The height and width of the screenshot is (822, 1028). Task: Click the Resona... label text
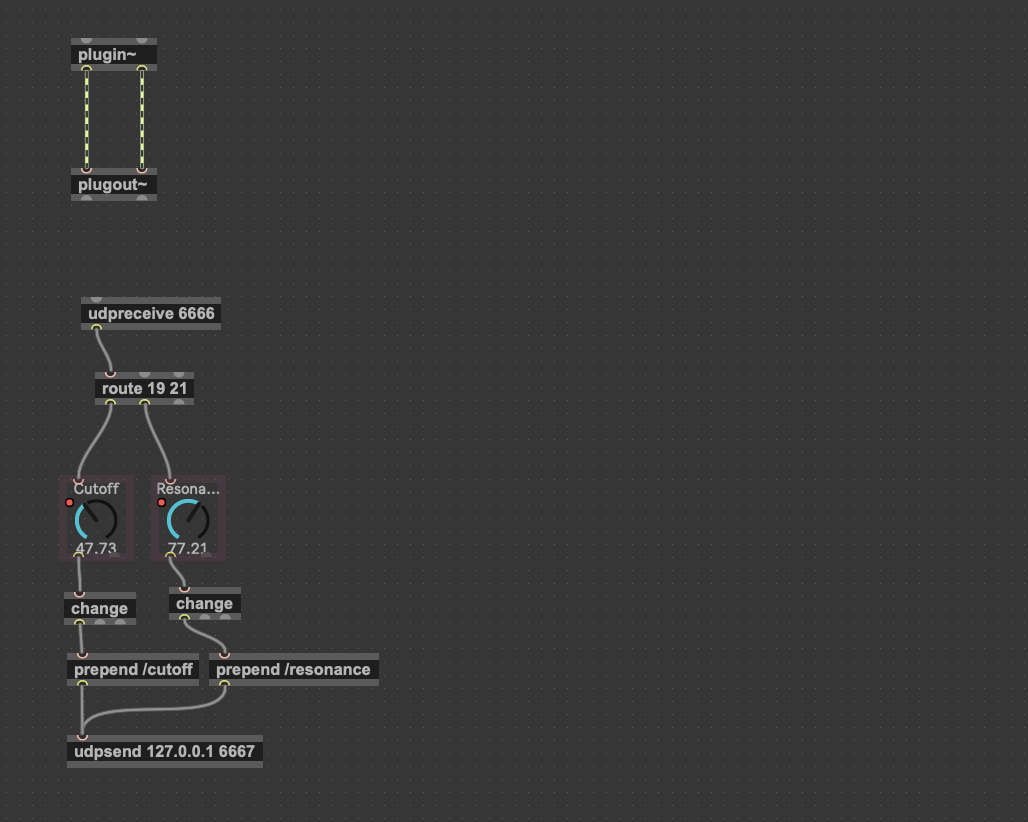[188, 488]
